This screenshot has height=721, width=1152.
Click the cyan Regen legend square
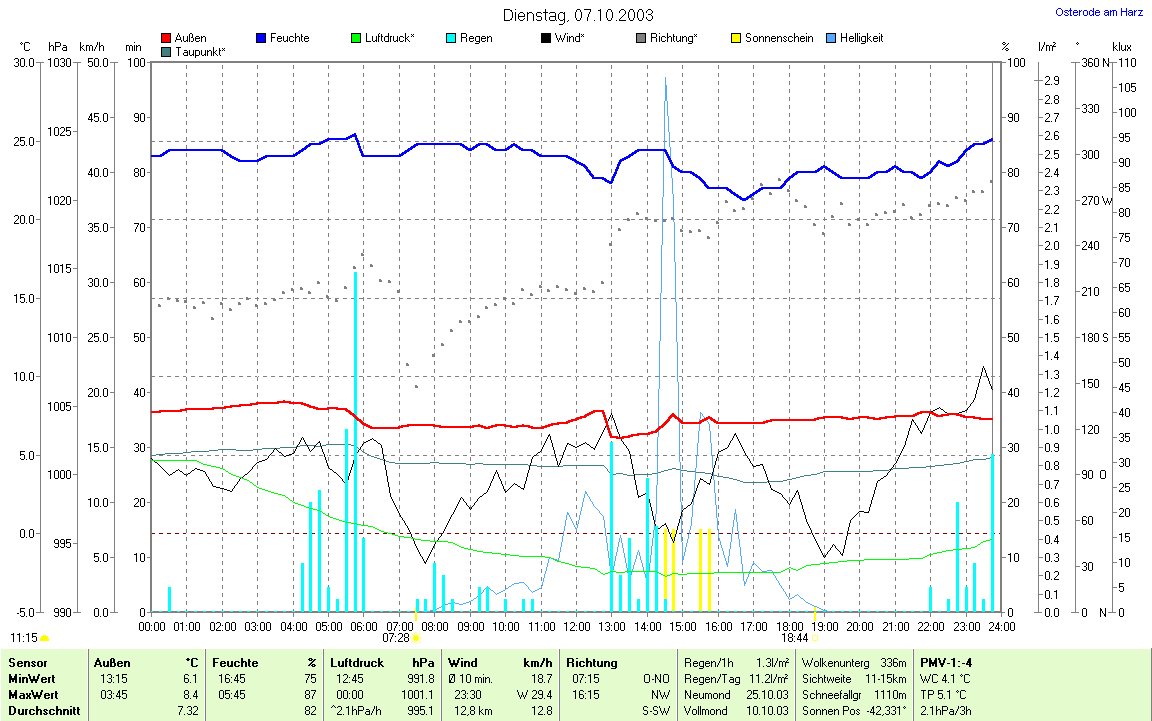pos(451,38)
